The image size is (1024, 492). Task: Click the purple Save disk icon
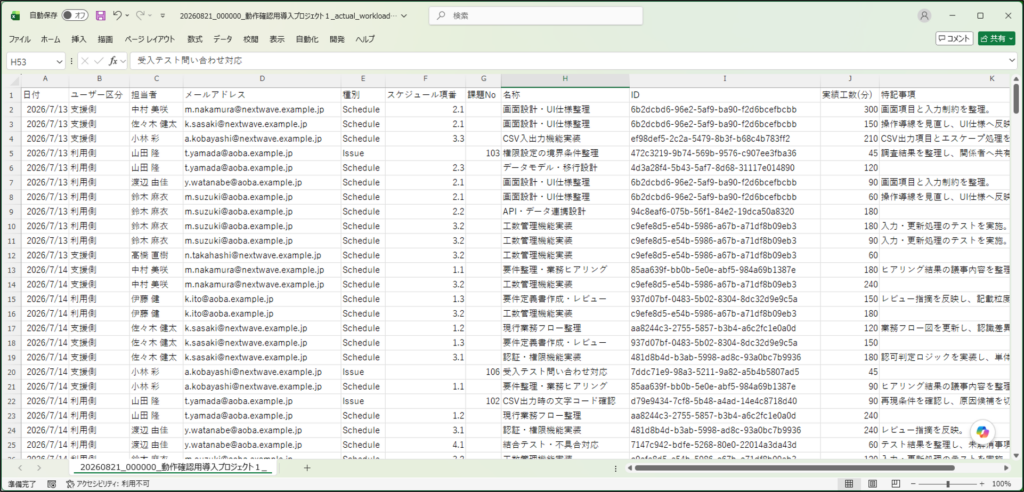pyautogui.click(x=101, y=15)
